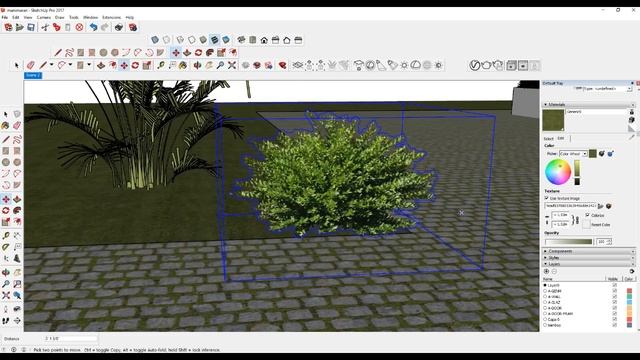Click the red Erase circle icon
Viewport: 640px width, 360px height.
click(x=79, y=27)
